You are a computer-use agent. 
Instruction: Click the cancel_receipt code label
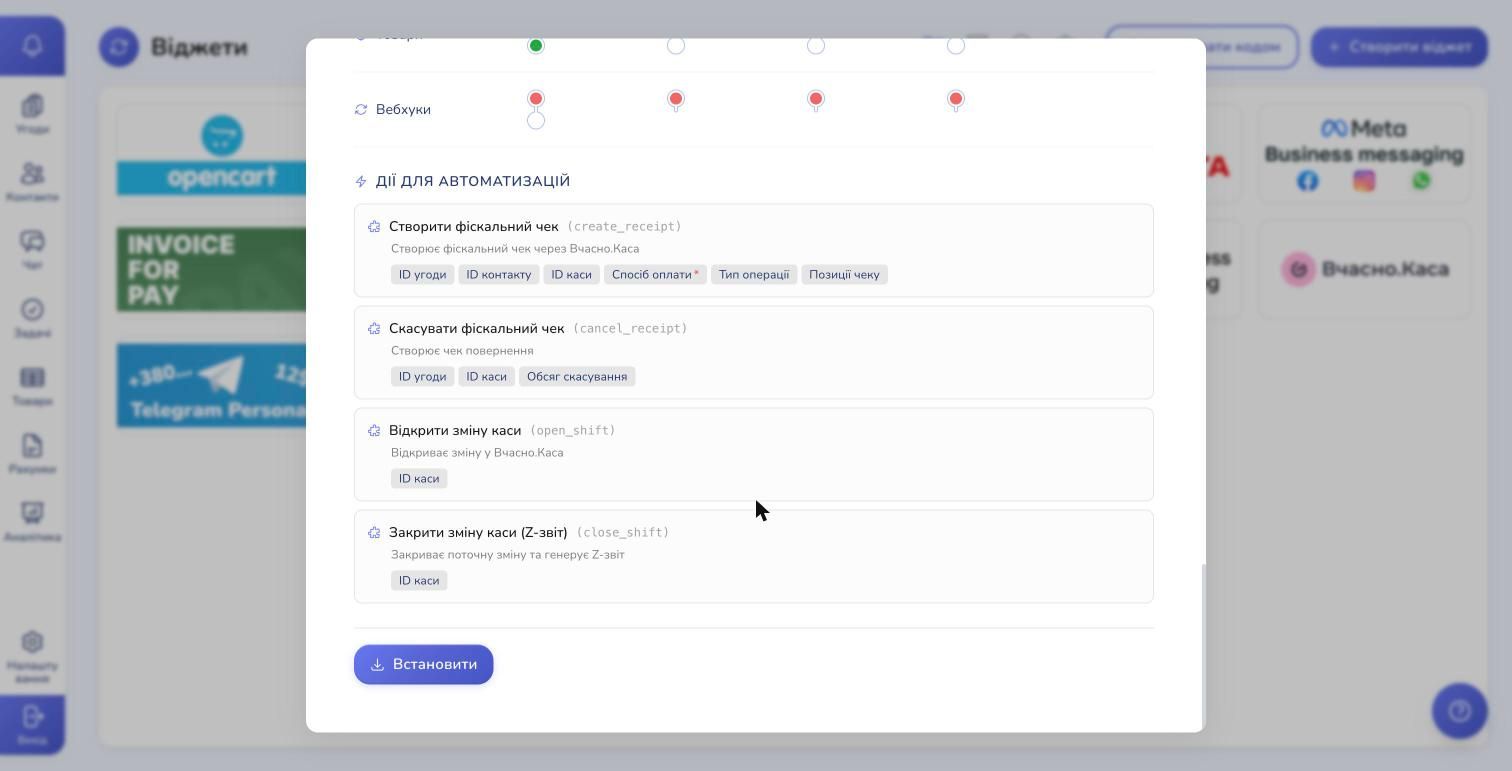click(x=630, y=329)
